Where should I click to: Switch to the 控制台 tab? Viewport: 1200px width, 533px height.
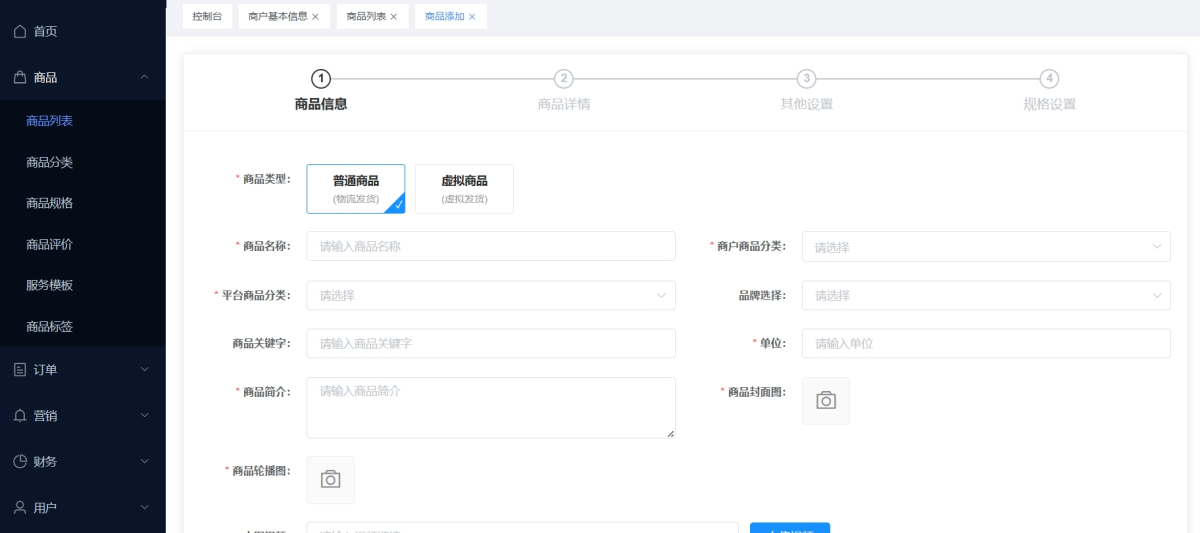pyautogui.click(x=207, y=17)
